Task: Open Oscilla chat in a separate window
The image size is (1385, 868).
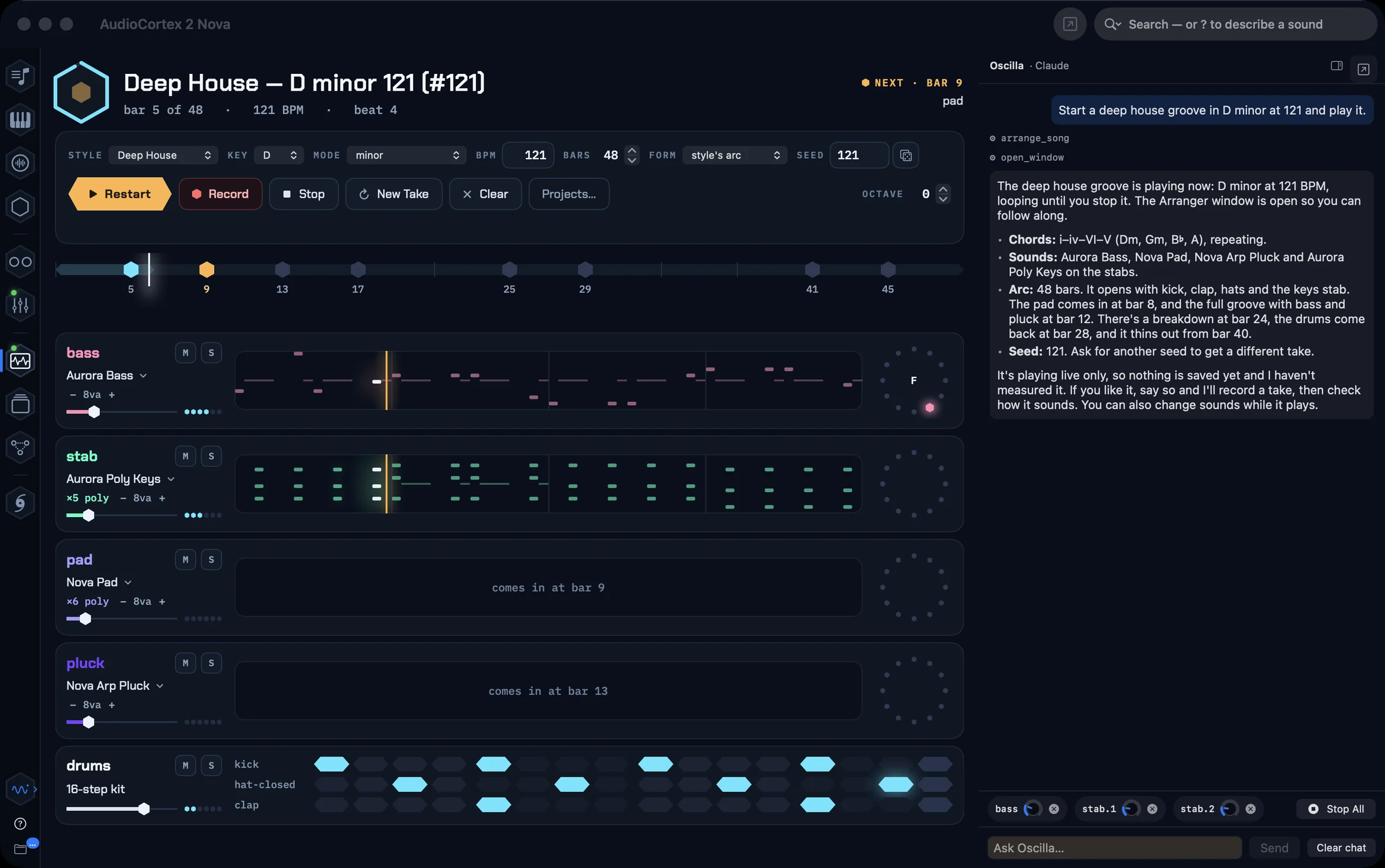Action: coord(1363,69)
